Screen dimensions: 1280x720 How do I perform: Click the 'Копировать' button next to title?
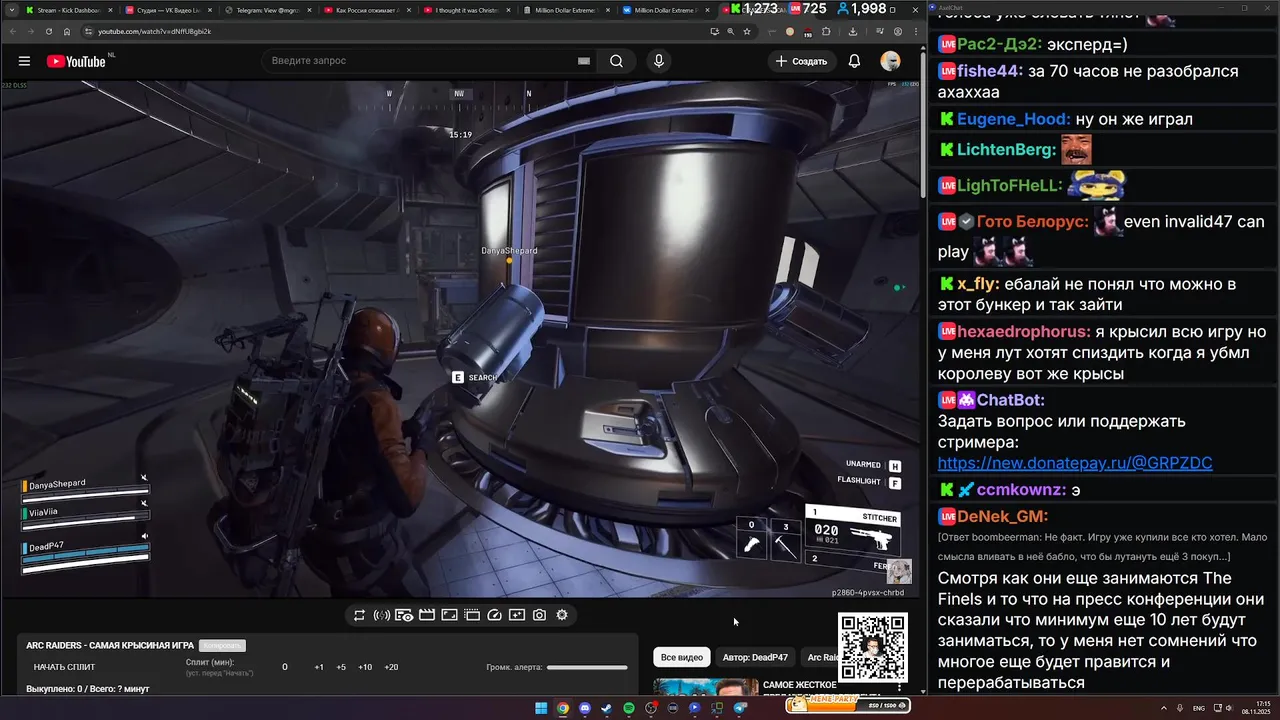222,646
